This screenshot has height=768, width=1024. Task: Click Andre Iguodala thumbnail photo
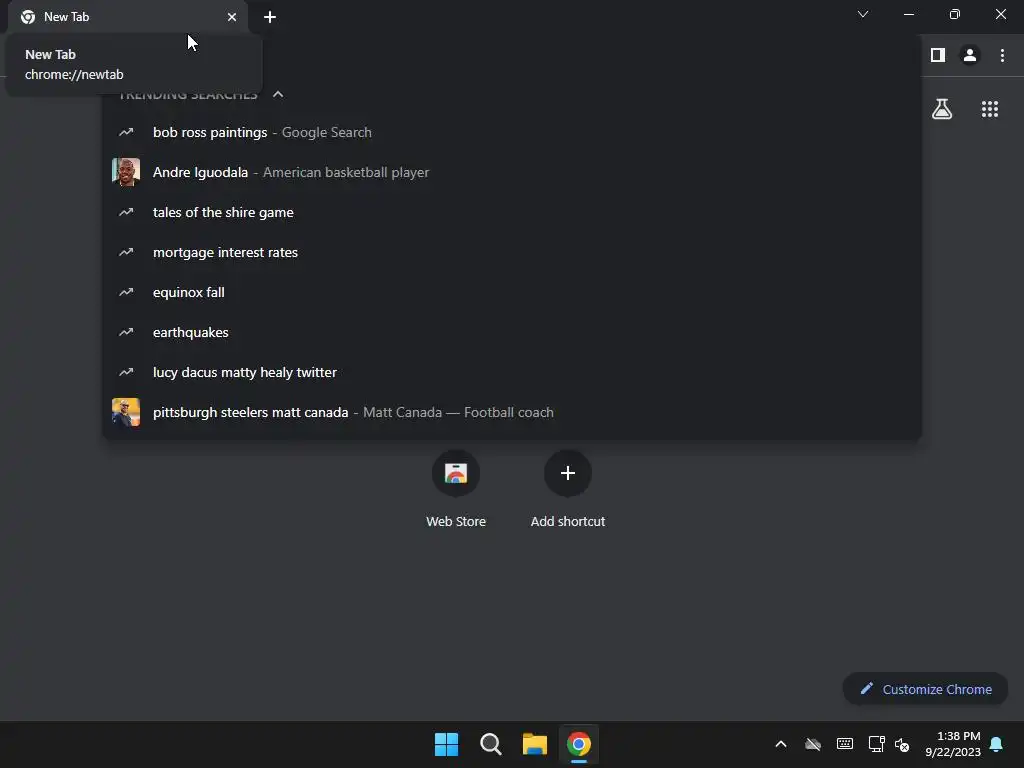[x=126, y=172]
